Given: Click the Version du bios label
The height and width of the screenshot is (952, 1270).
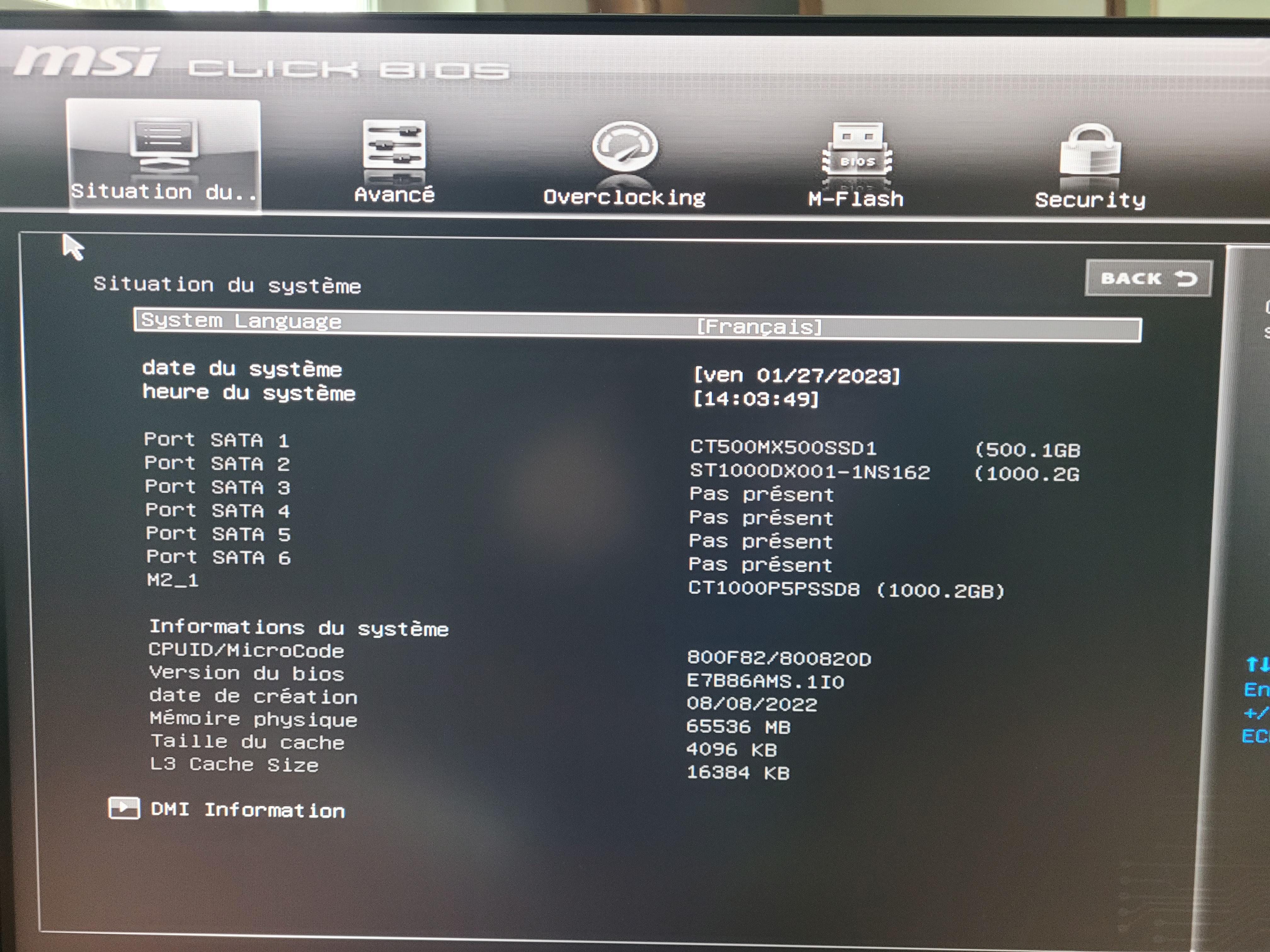Looking at the screenshot, I should [x=247, y=673].
